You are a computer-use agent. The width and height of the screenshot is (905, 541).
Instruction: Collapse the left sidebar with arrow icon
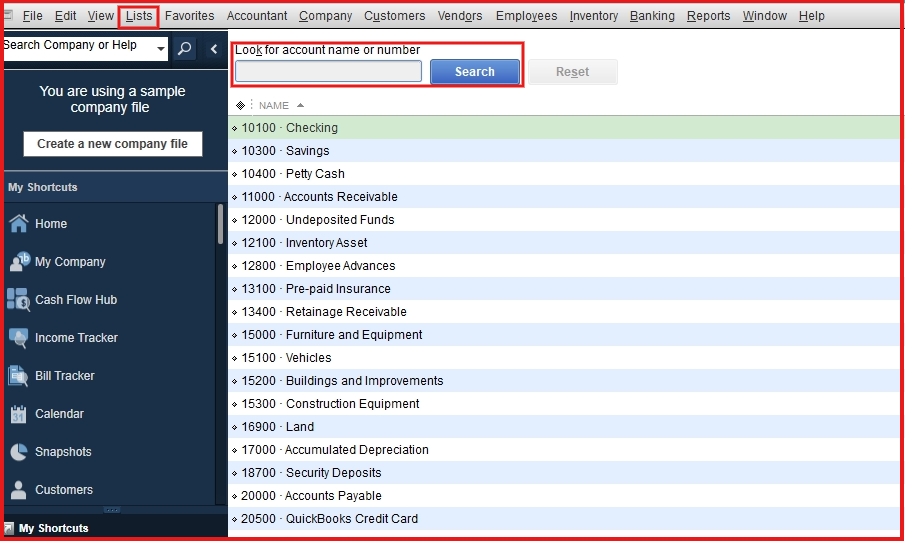coord(214,49)
